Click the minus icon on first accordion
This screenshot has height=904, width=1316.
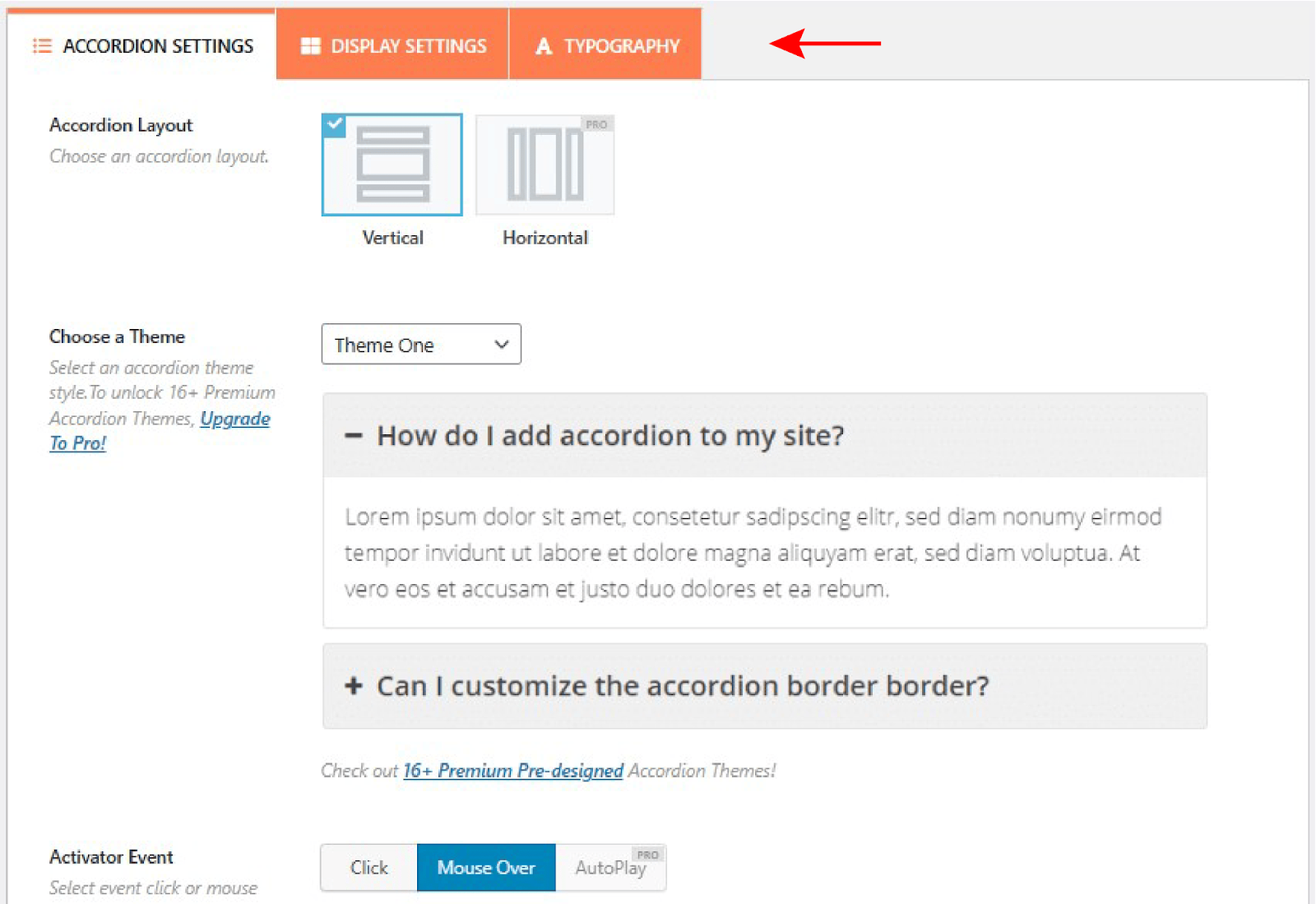click(354, 436)
